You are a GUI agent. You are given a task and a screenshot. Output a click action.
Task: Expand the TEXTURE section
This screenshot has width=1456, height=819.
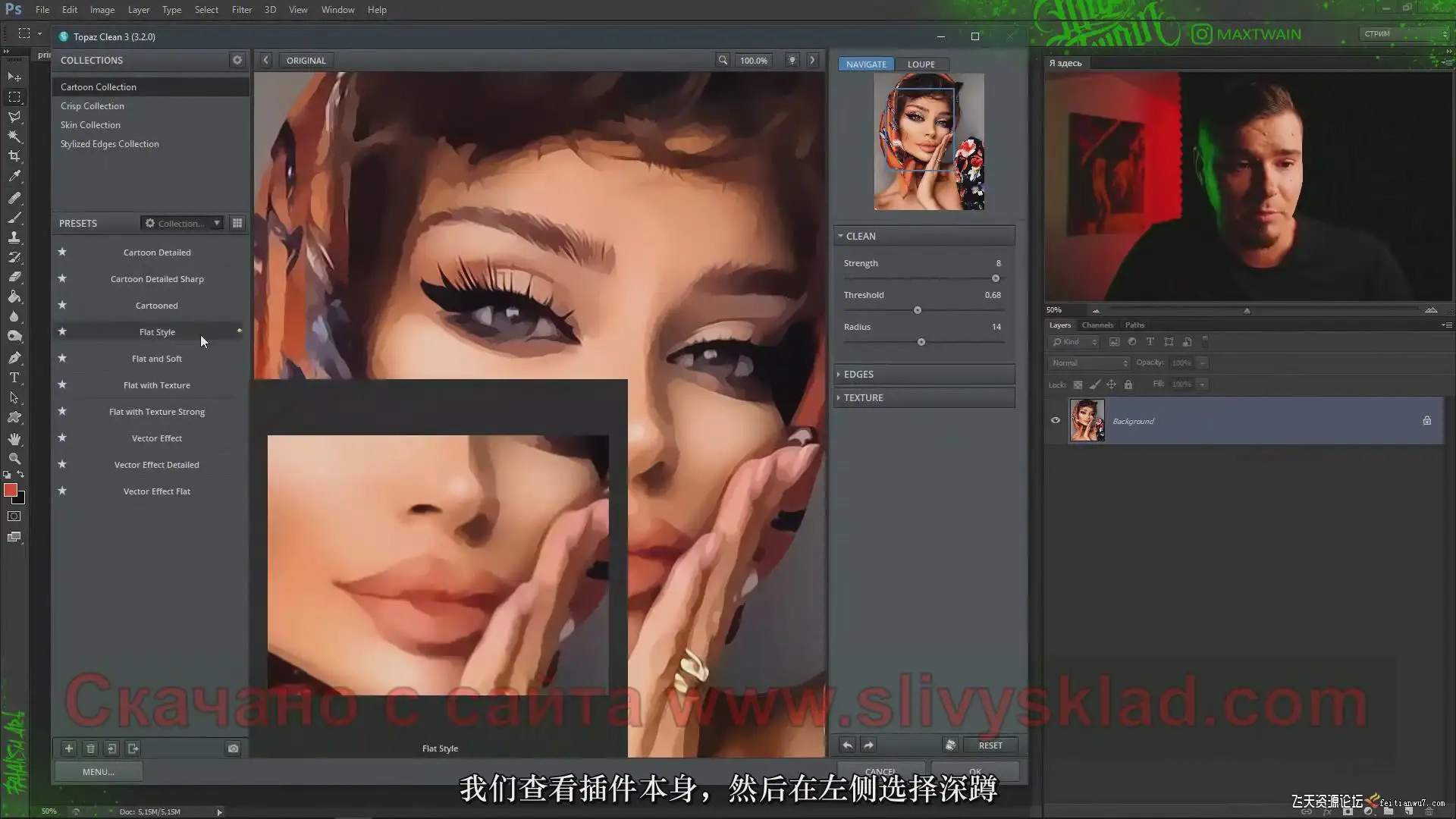pos(863,397)
